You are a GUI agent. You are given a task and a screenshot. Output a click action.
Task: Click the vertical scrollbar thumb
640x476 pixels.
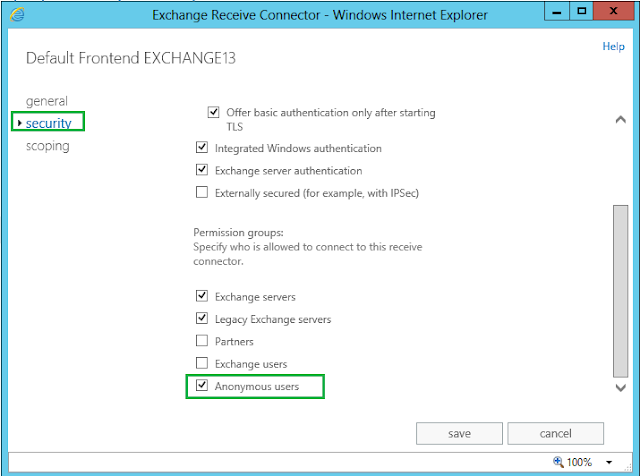pos(620,291)
